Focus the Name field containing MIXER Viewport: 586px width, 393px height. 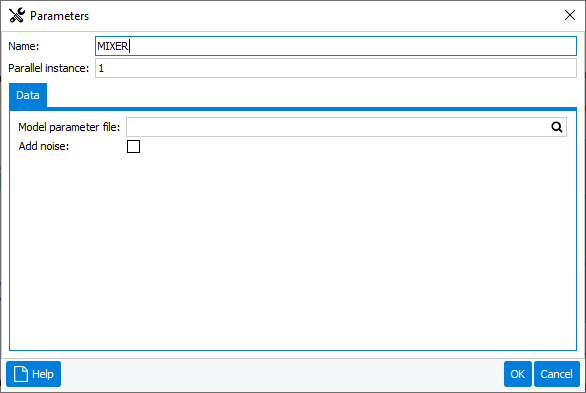click(336, 46)
